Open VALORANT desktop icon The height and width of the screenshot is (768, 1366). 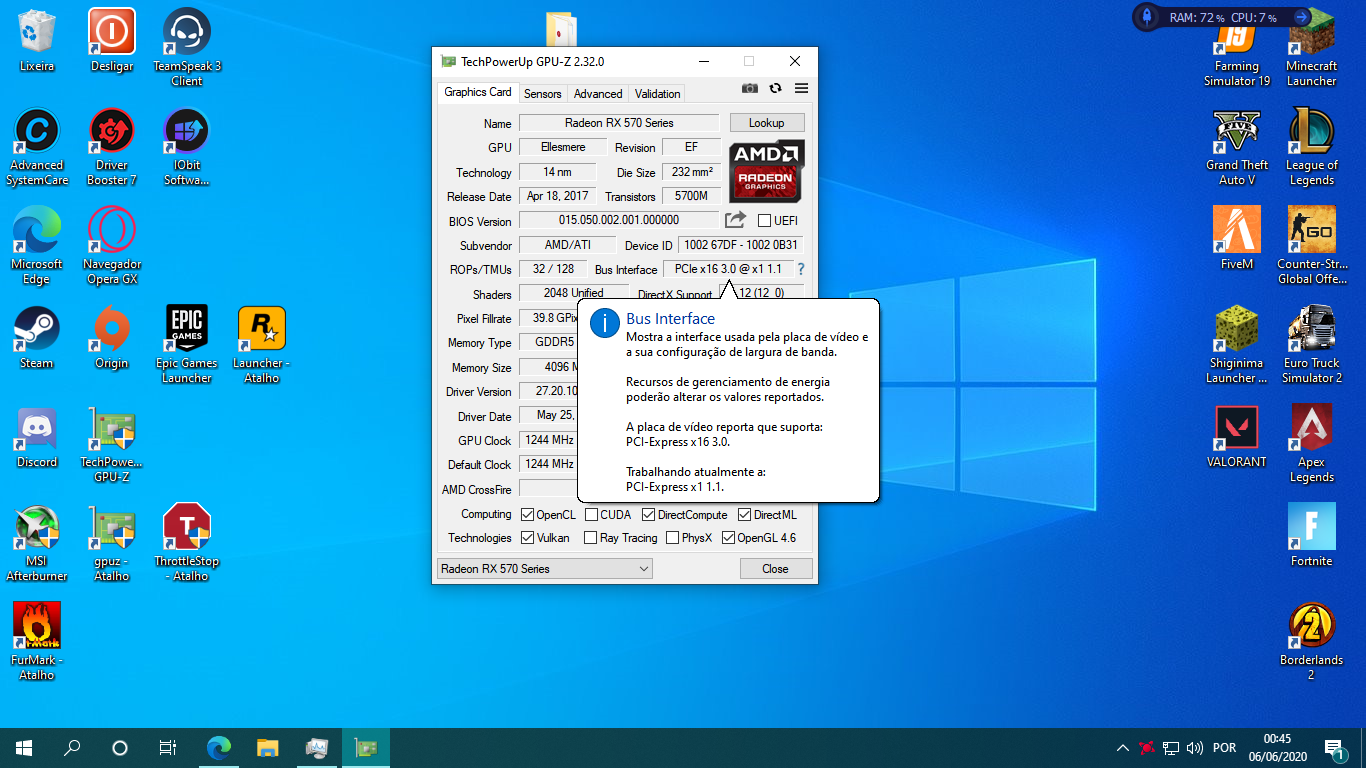pos(1237,437)
